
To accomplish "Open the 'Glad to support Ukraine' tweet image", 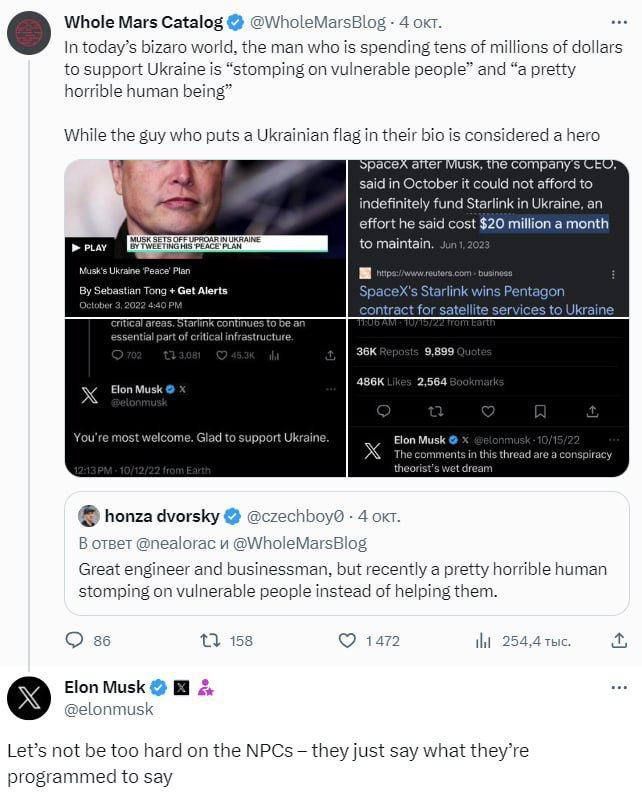I will click(204, 398).
